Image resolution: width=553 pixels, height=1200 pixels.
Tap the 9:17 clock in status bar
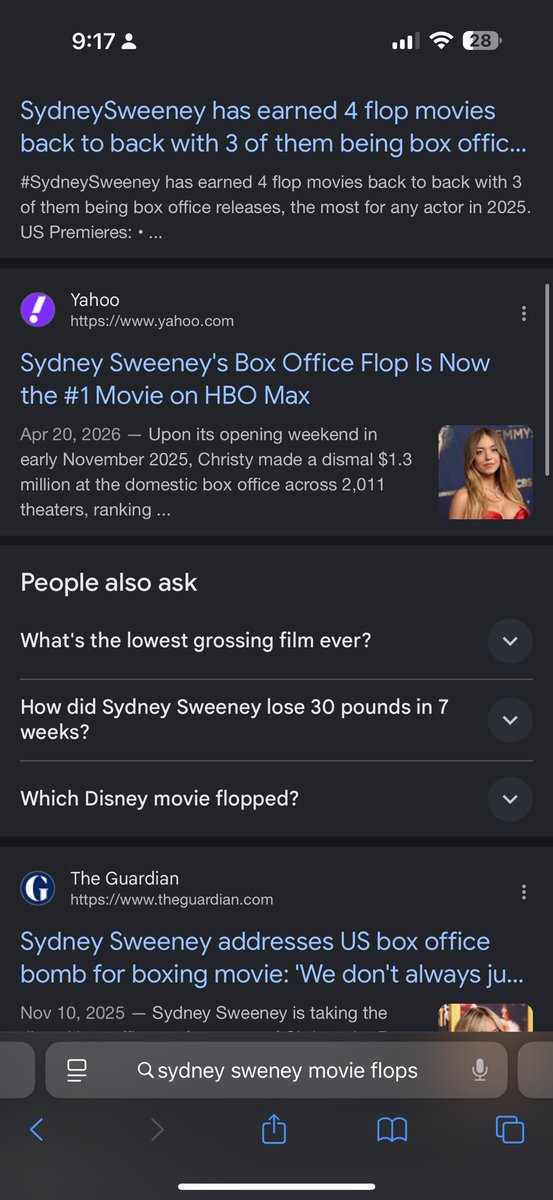point(94,41)
